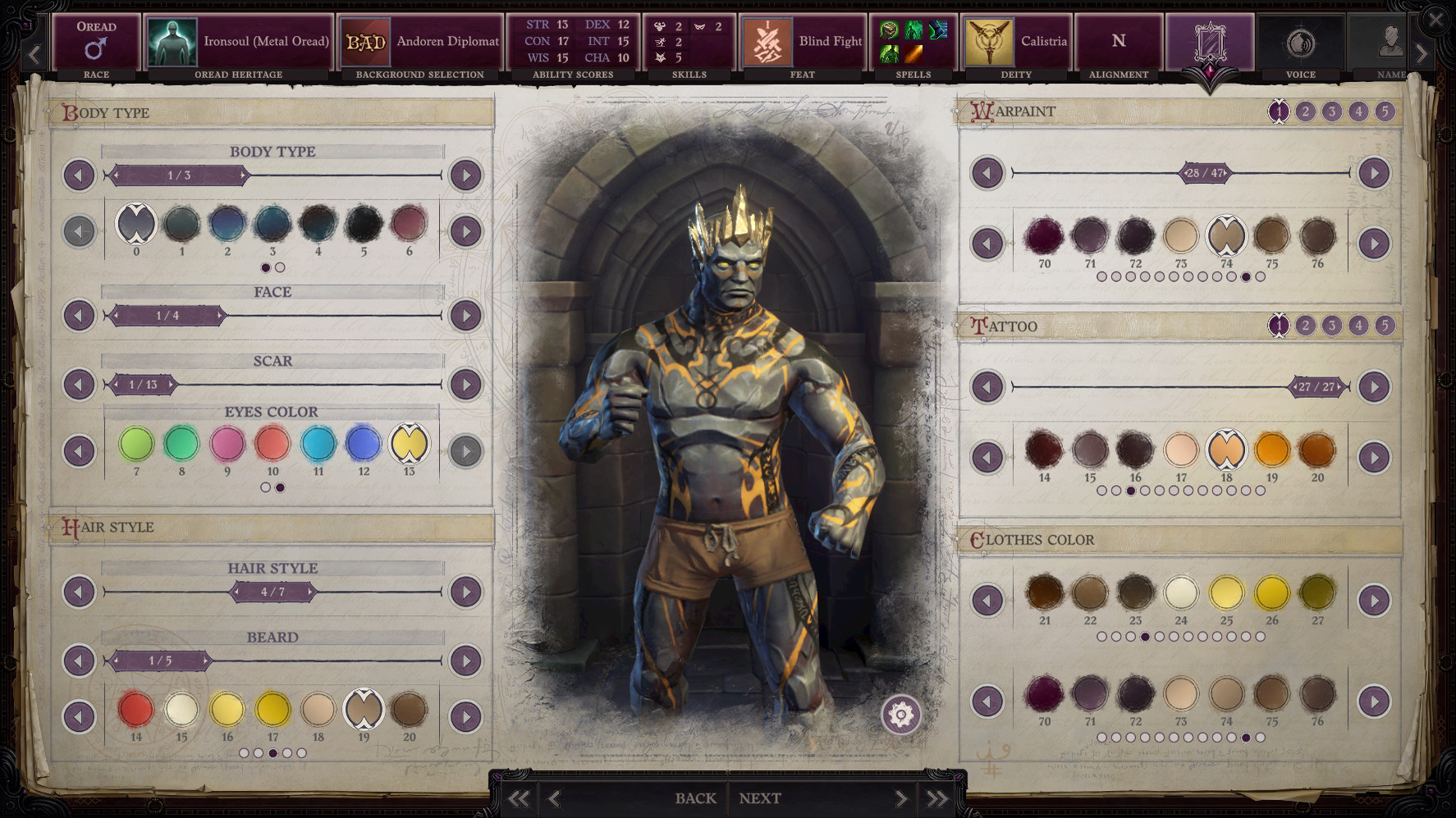The width and height of the screenshot is (1456, 818).
Task: Click the Back button
Action: pos(695,797)
